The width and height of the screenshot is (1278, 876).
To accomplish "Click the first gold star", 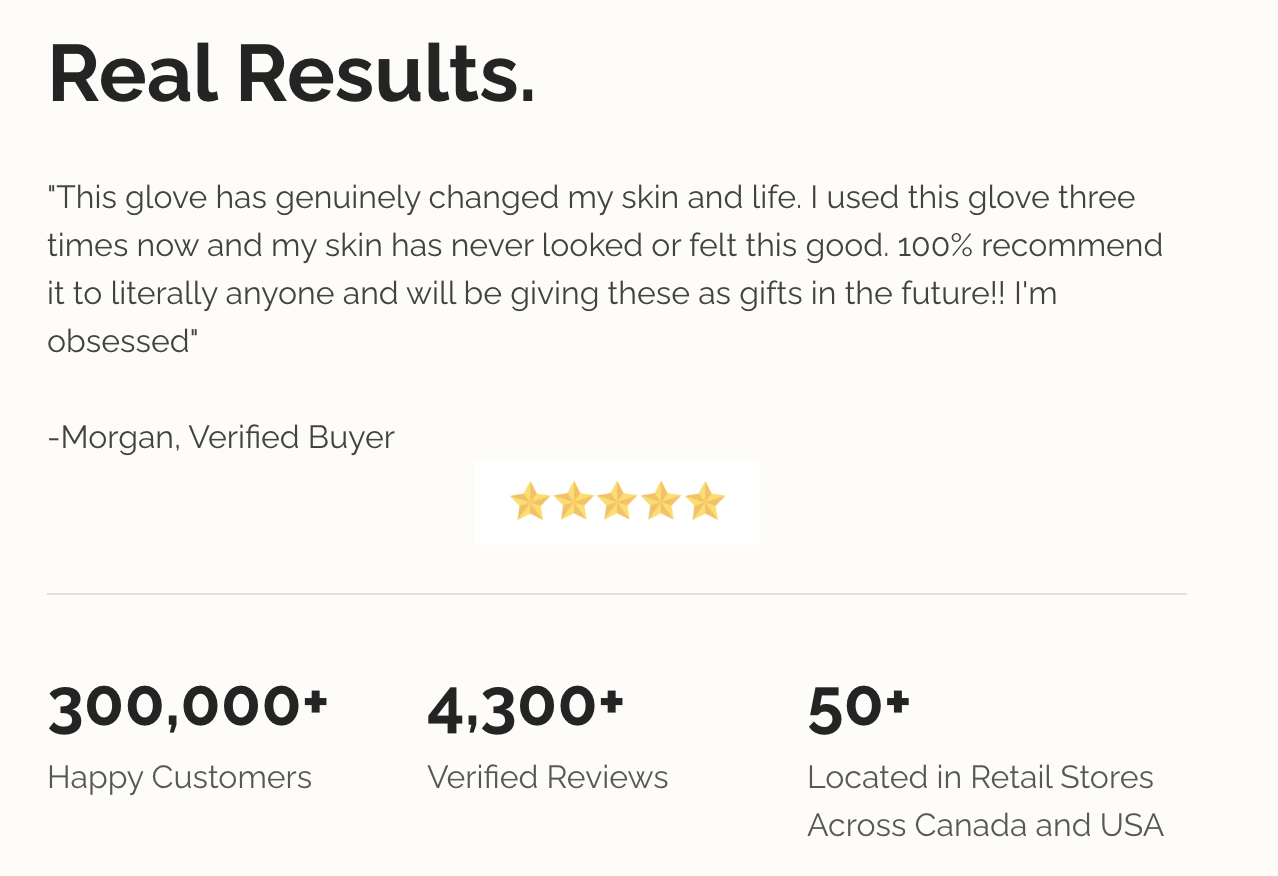I will click(x=529, y=501).
